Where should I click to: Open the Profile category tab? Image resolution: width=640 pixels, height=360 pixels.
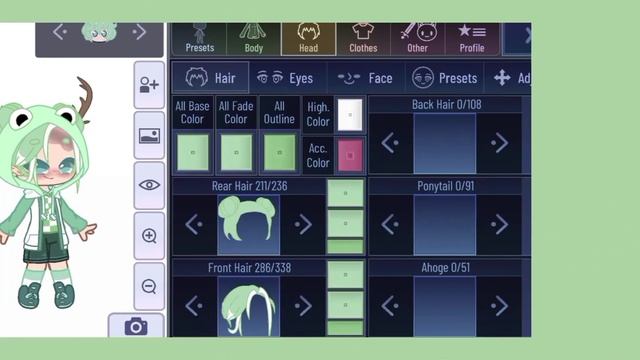472,39
